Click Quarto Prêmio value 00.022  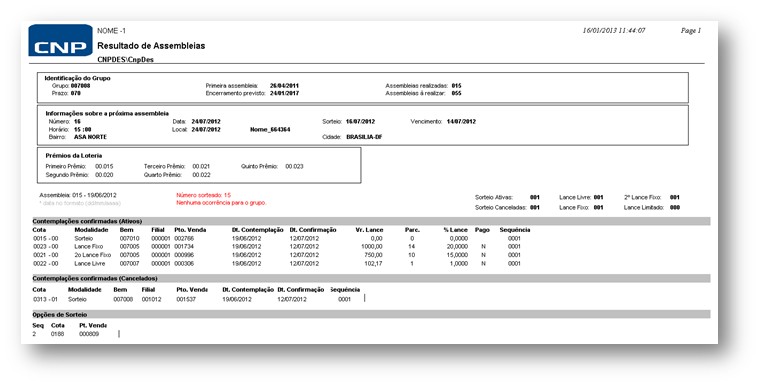click(201, 175)
